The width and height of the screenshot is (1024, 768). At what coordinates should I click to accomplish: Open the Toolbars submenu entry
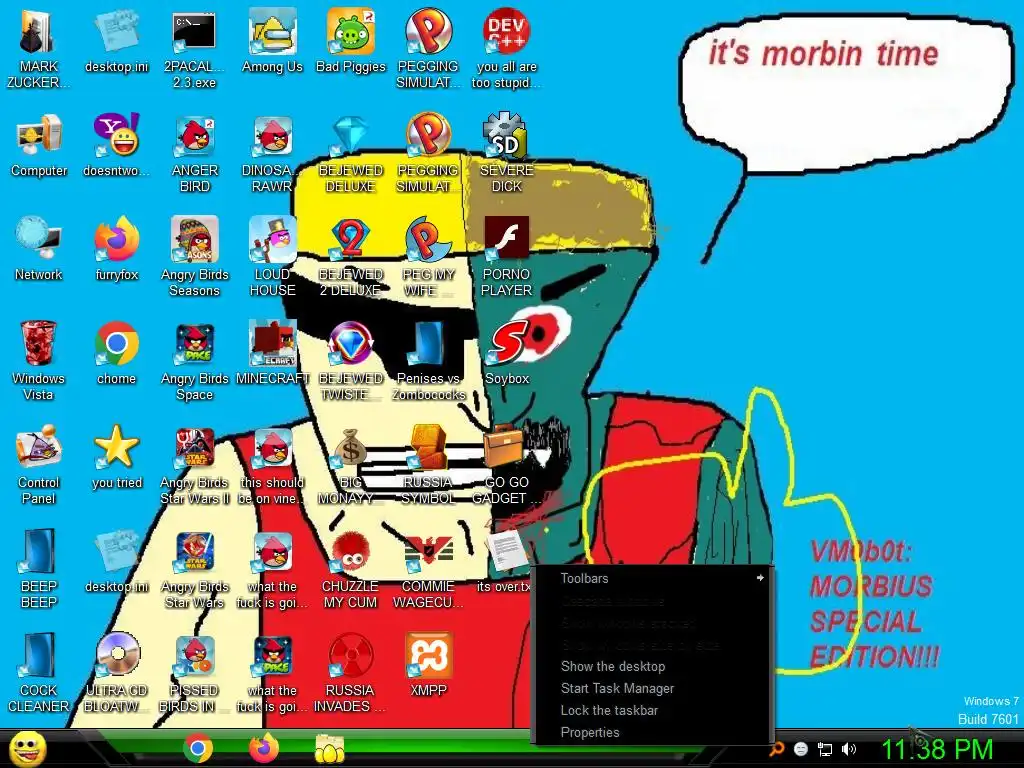653,578
